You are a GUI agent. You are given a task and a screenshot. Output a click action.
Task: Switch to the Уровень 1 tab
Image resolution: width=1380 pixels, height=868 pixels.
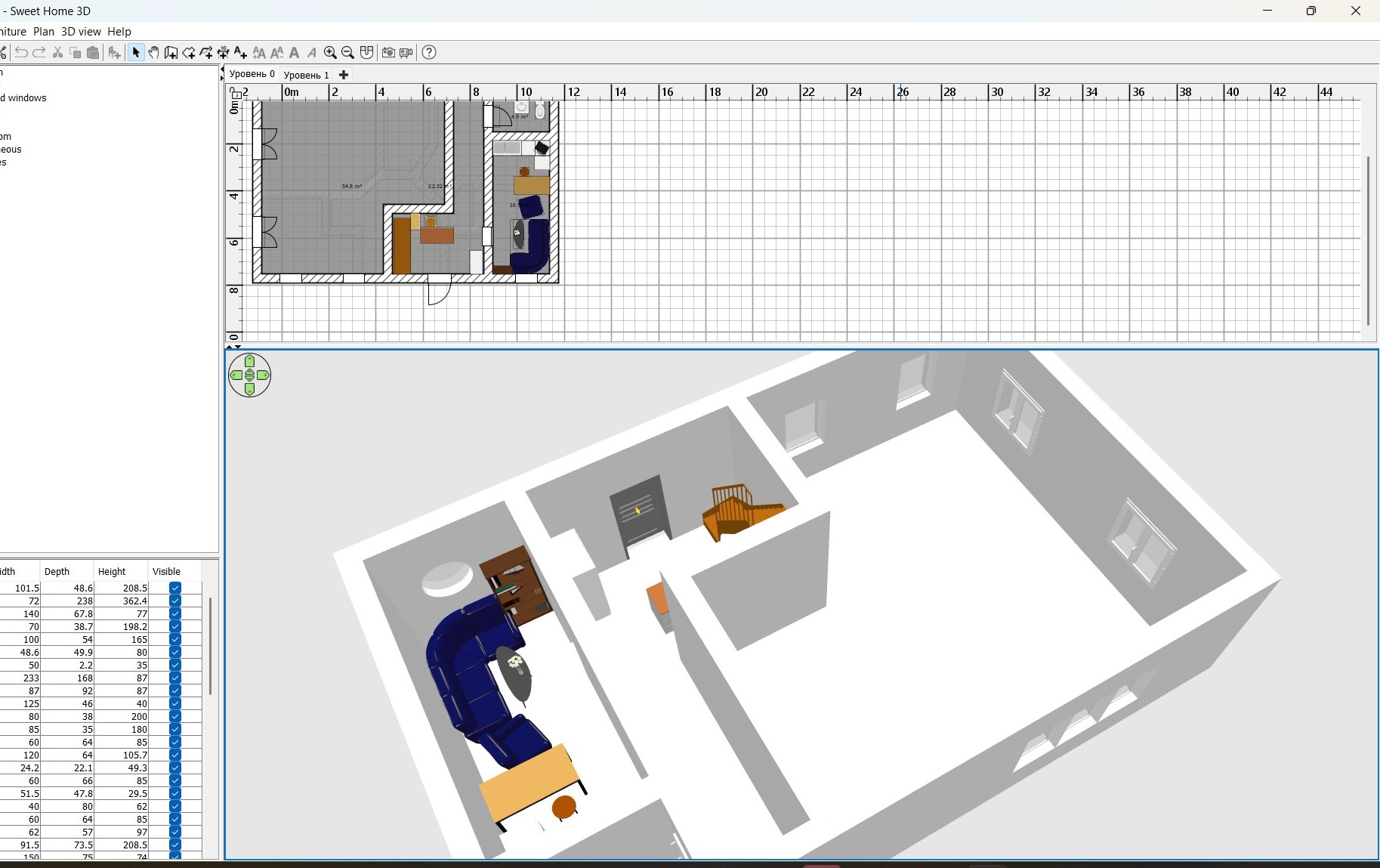(306, 75)
